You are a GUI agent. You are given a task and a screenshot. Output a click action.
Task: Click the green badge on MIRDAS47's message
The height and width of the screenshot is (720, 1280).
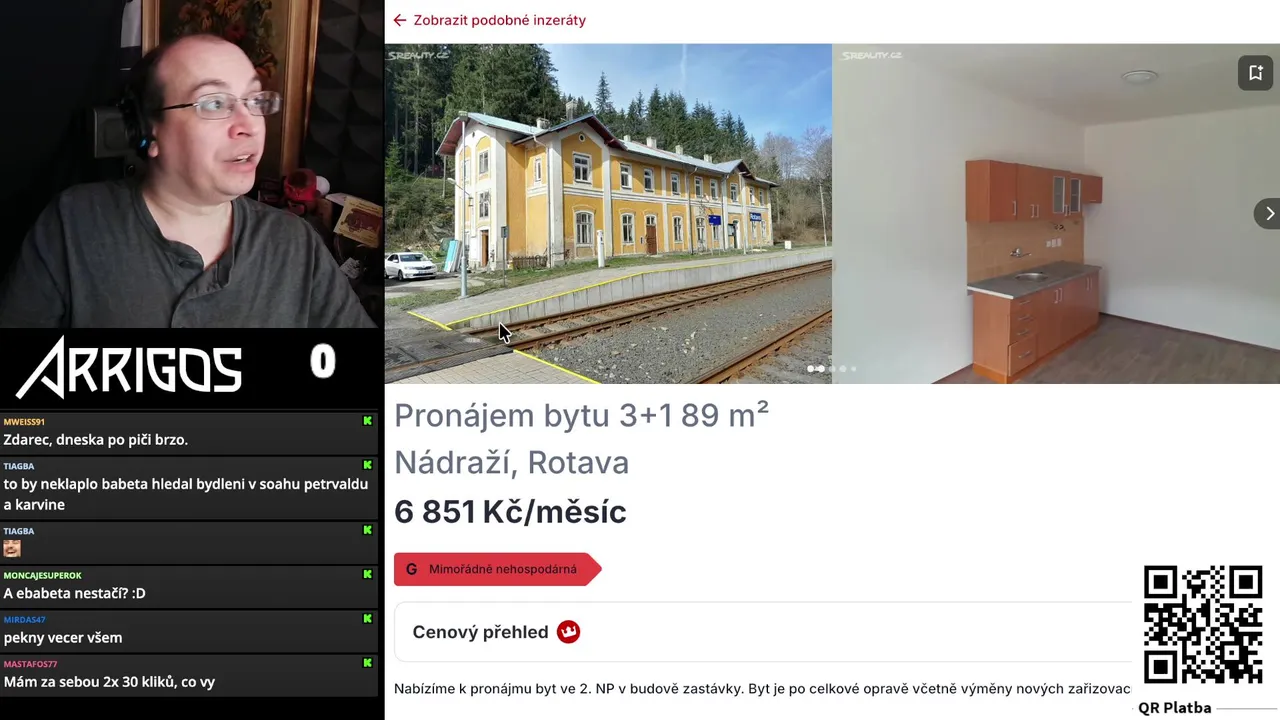368,619
